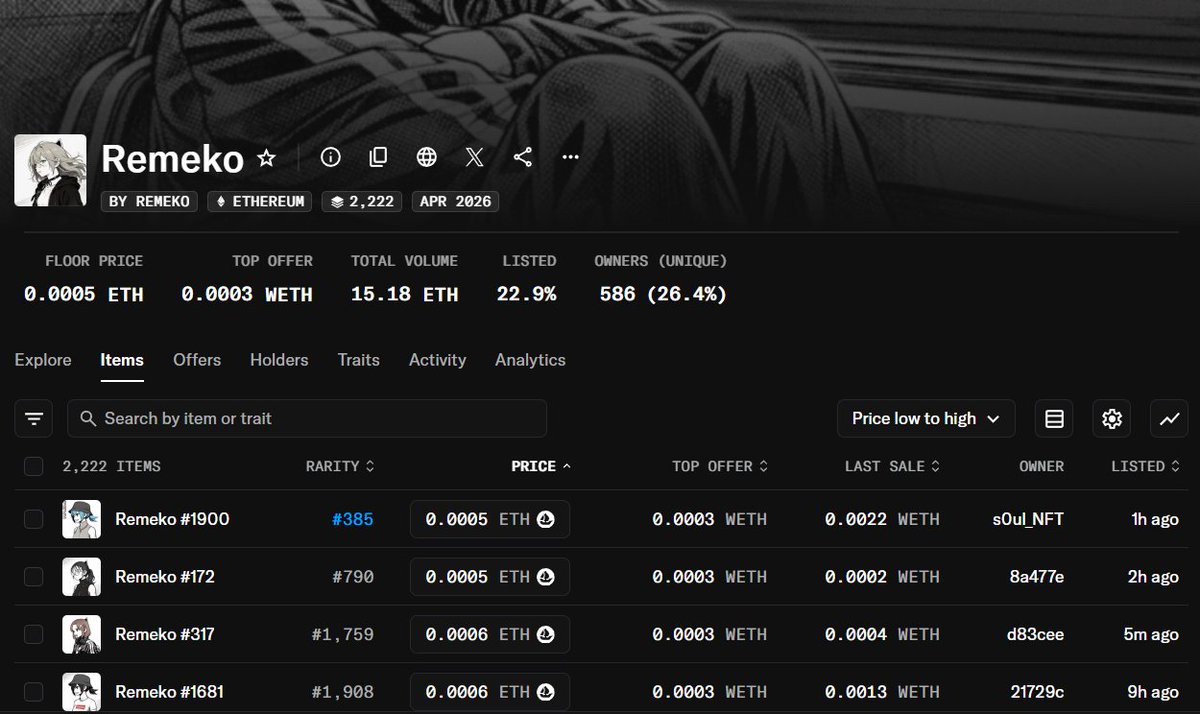This screenshot has height=714, width=1200.
Task: Open Remeko #172 thumbnail
Action: (81, 577)
